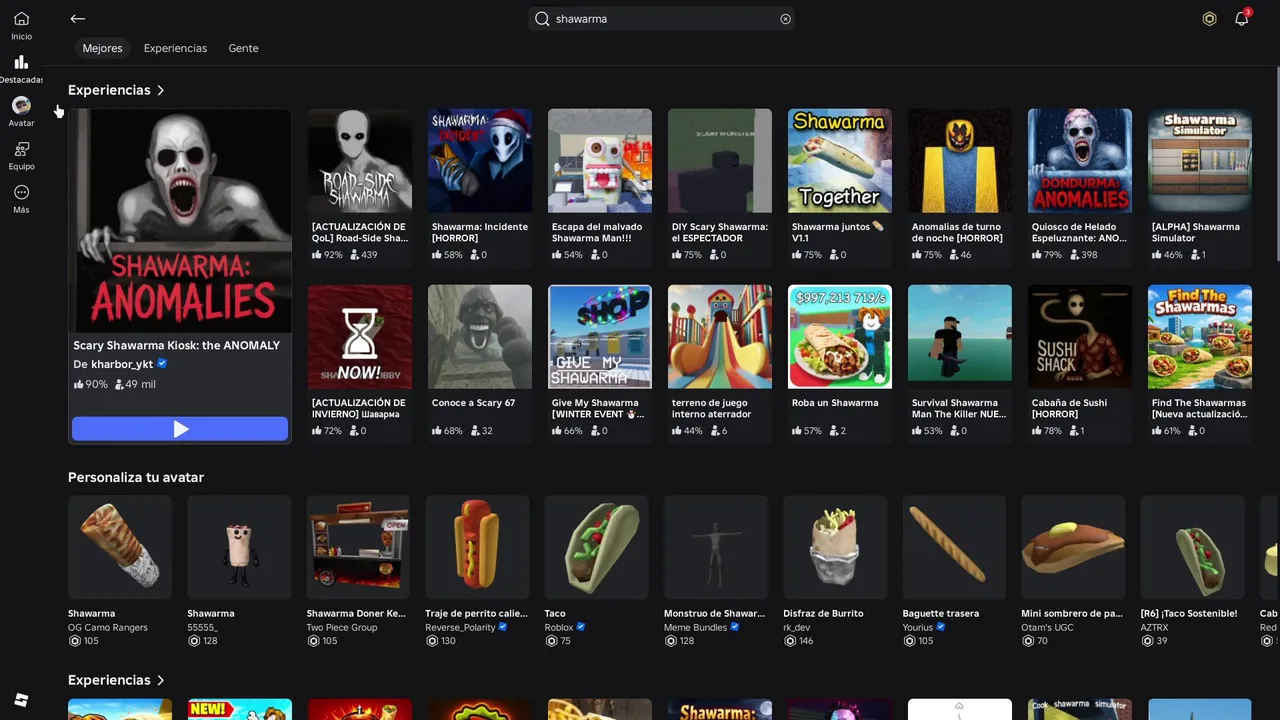The height and width of the screenshot is (720, 1280).
Task: Open the Equipo icon in sidebar
Action: point(21,149)
